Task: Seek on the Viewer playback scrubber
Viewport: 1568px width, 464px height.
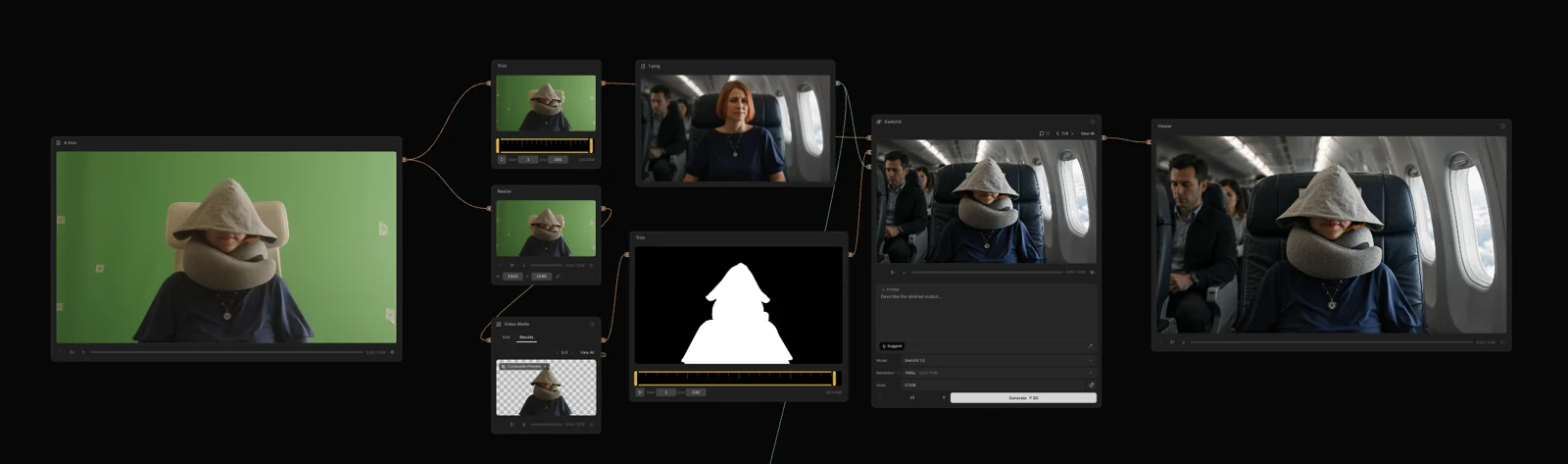Action: pyautogui.click(x=1332, y=342)
